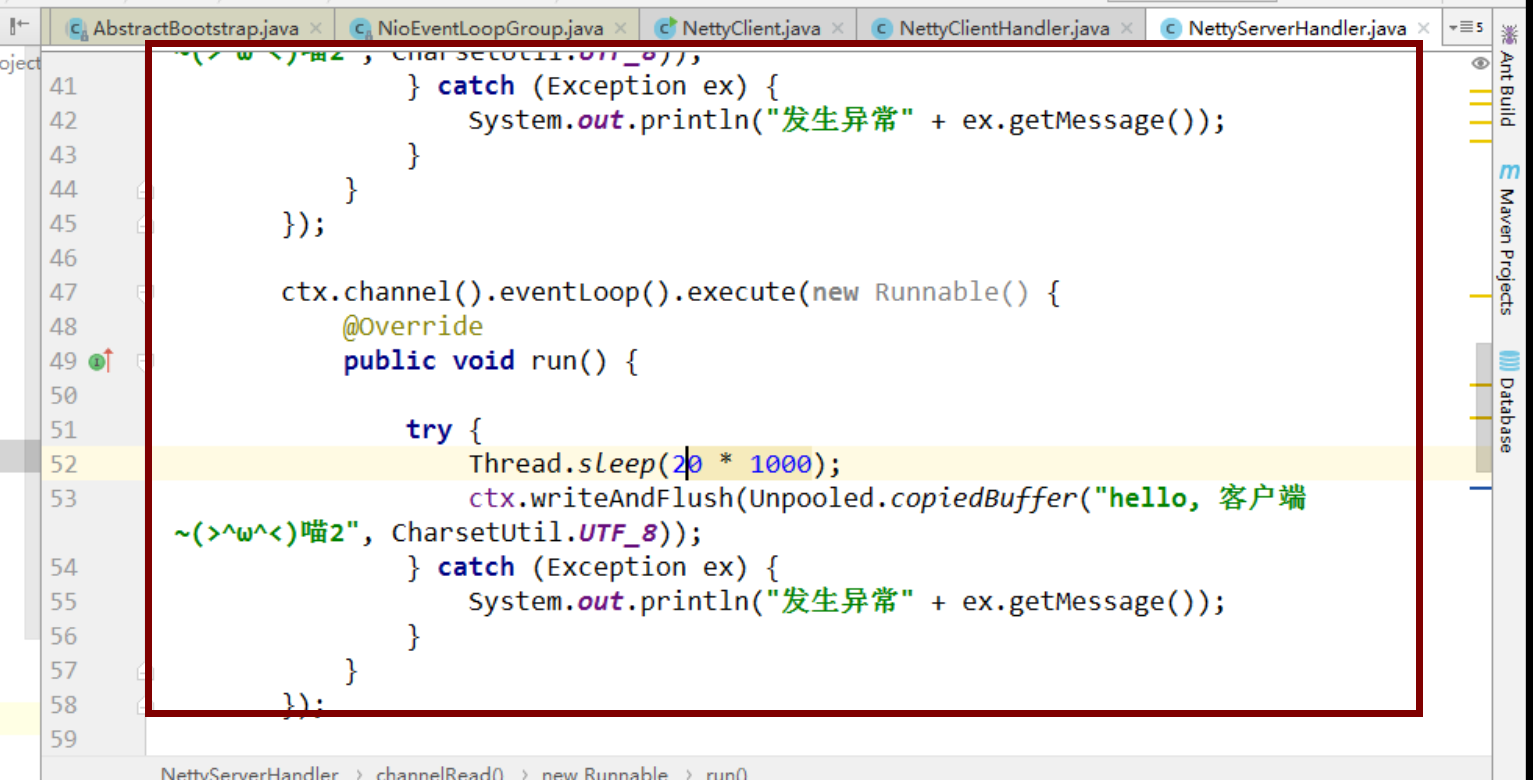Click the inspection eye icon above the scrollbar
The height and width of the screenshot is (780, 1533).
[1480, 63]
